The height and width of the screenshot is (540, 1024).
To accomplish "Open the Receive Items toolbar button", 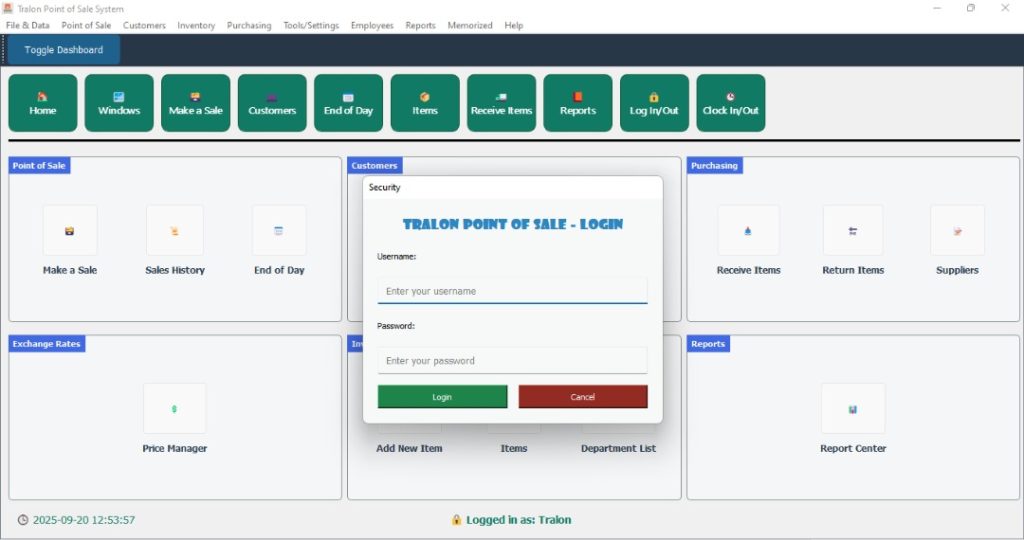I will point(501,103).
